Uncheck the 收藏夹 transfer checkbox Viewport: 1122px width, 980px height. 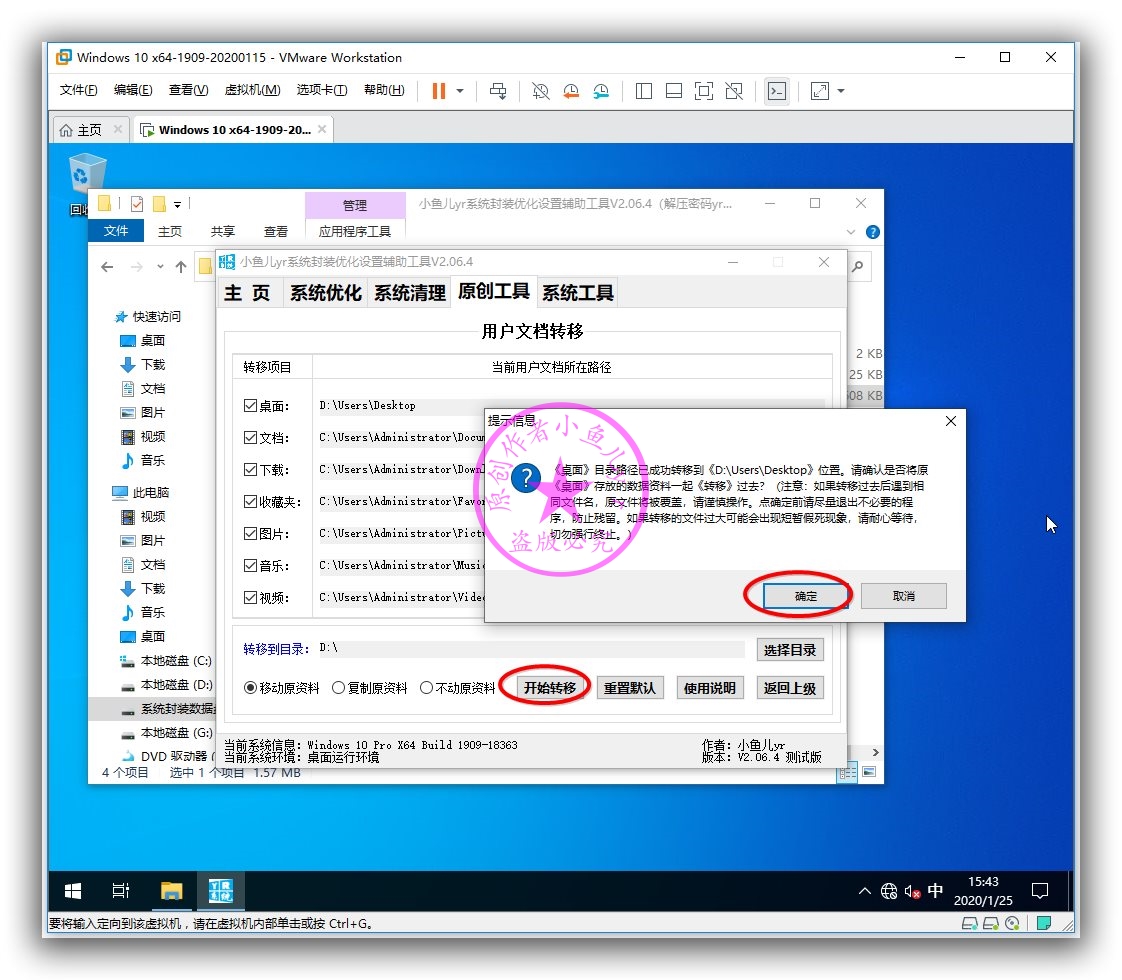click(x=250, y=501)
